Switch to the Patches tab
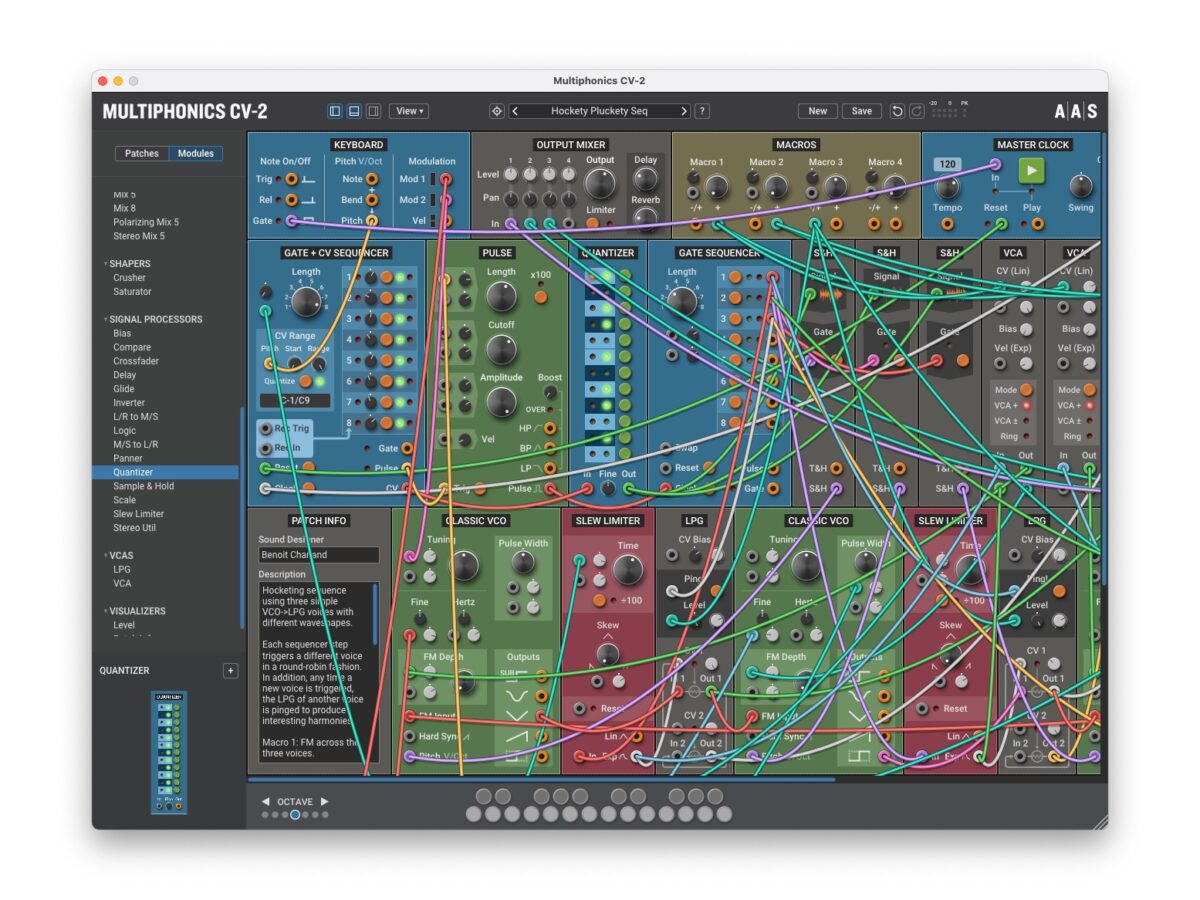The image size is (1200, 900). tap(141, 154)
